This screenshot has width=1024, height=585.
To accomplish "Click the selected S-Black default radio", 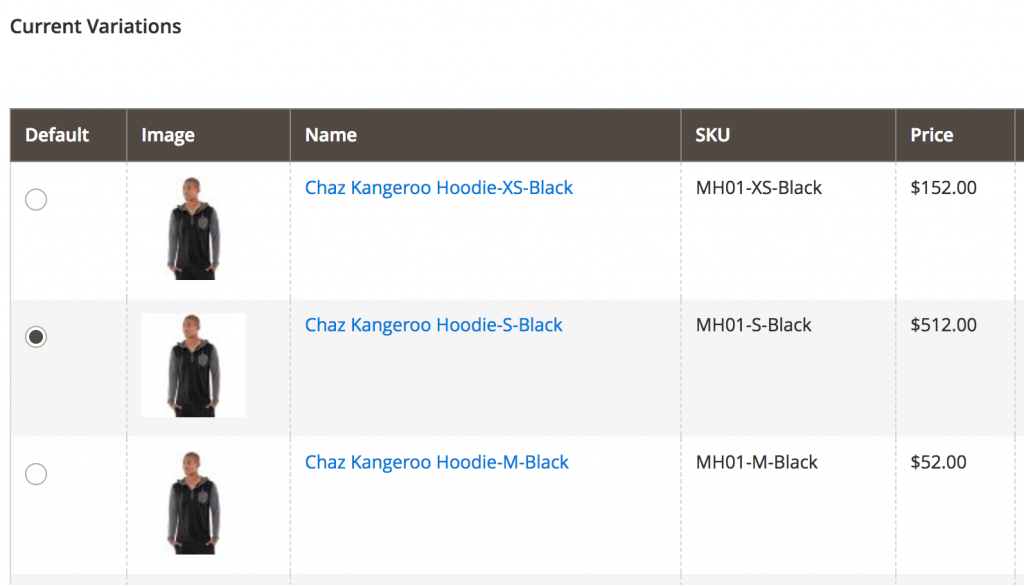I will [36, 337].
